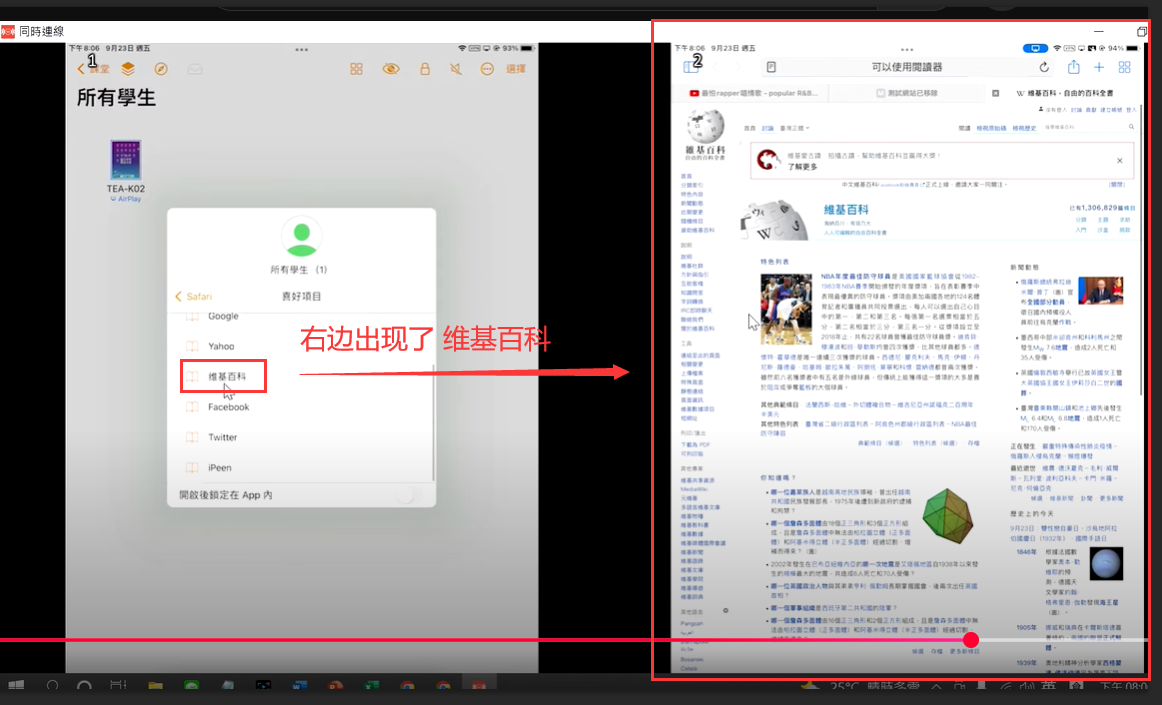This screenshot has height=705, width=1162.
Task: Tap the layers stack icon in Classroom toolbar
Action: click(128, 69)
